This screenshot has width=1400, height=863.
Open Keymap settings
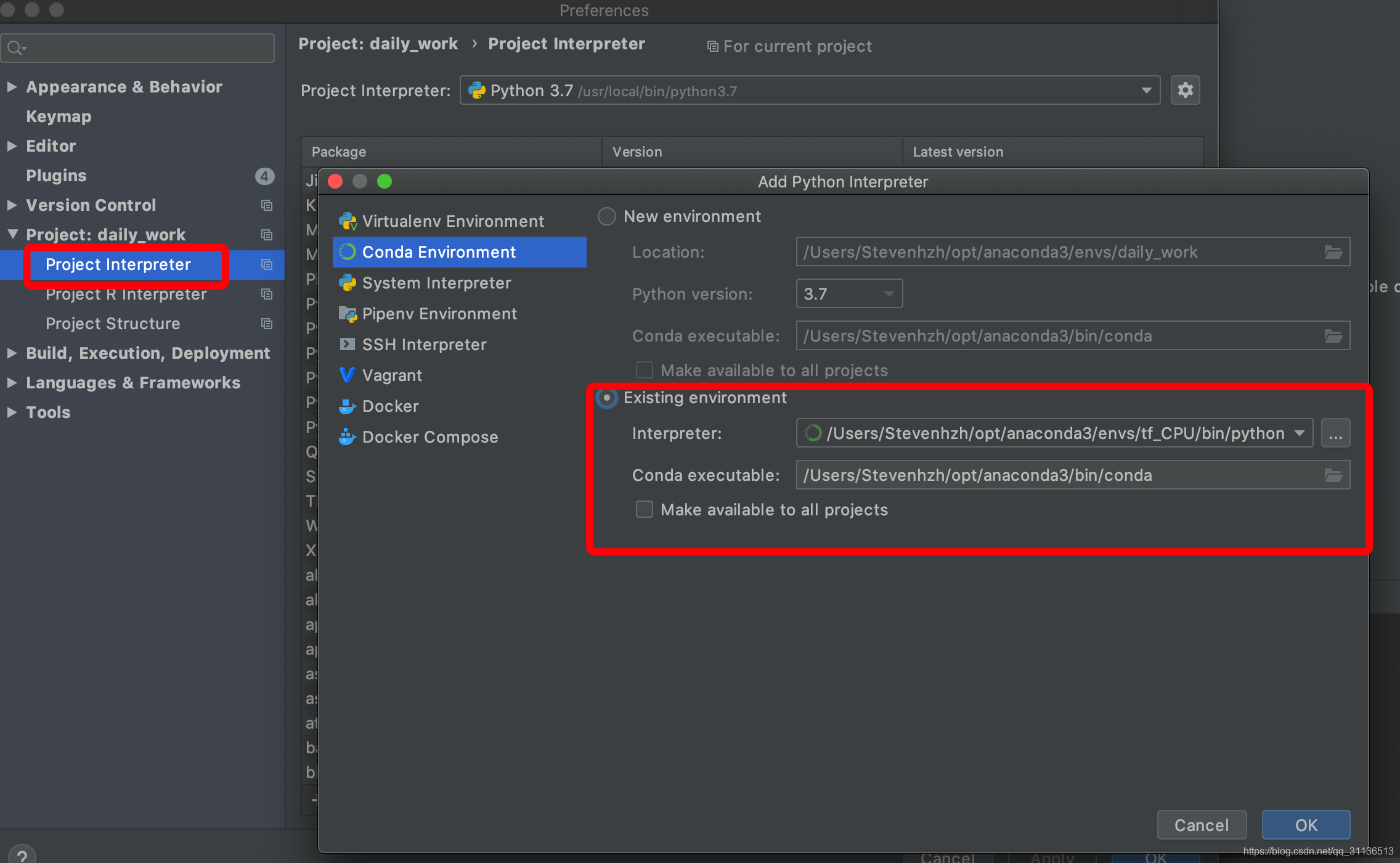coord(59,117)
